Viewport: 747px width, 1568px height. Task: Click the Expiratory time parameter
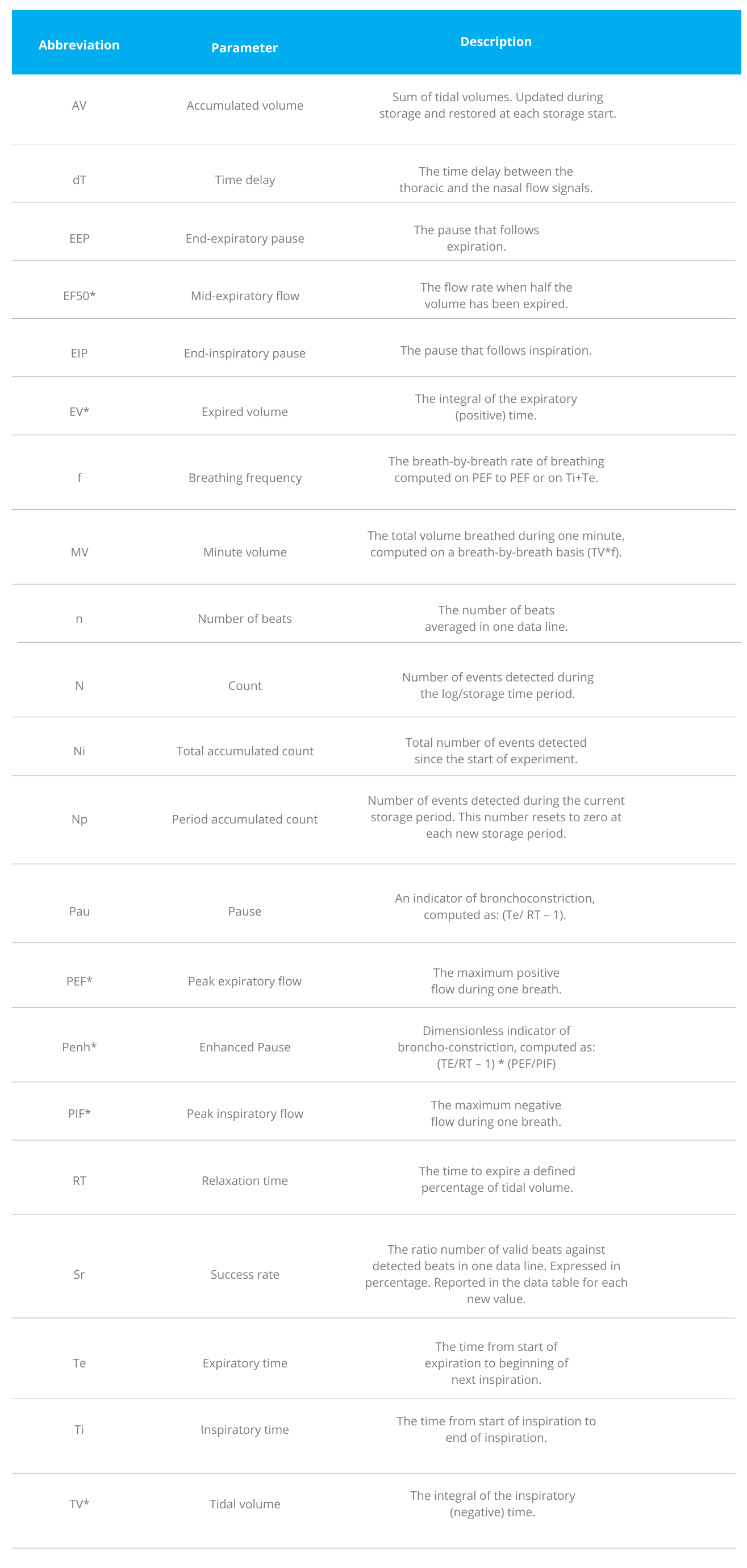244,1363
